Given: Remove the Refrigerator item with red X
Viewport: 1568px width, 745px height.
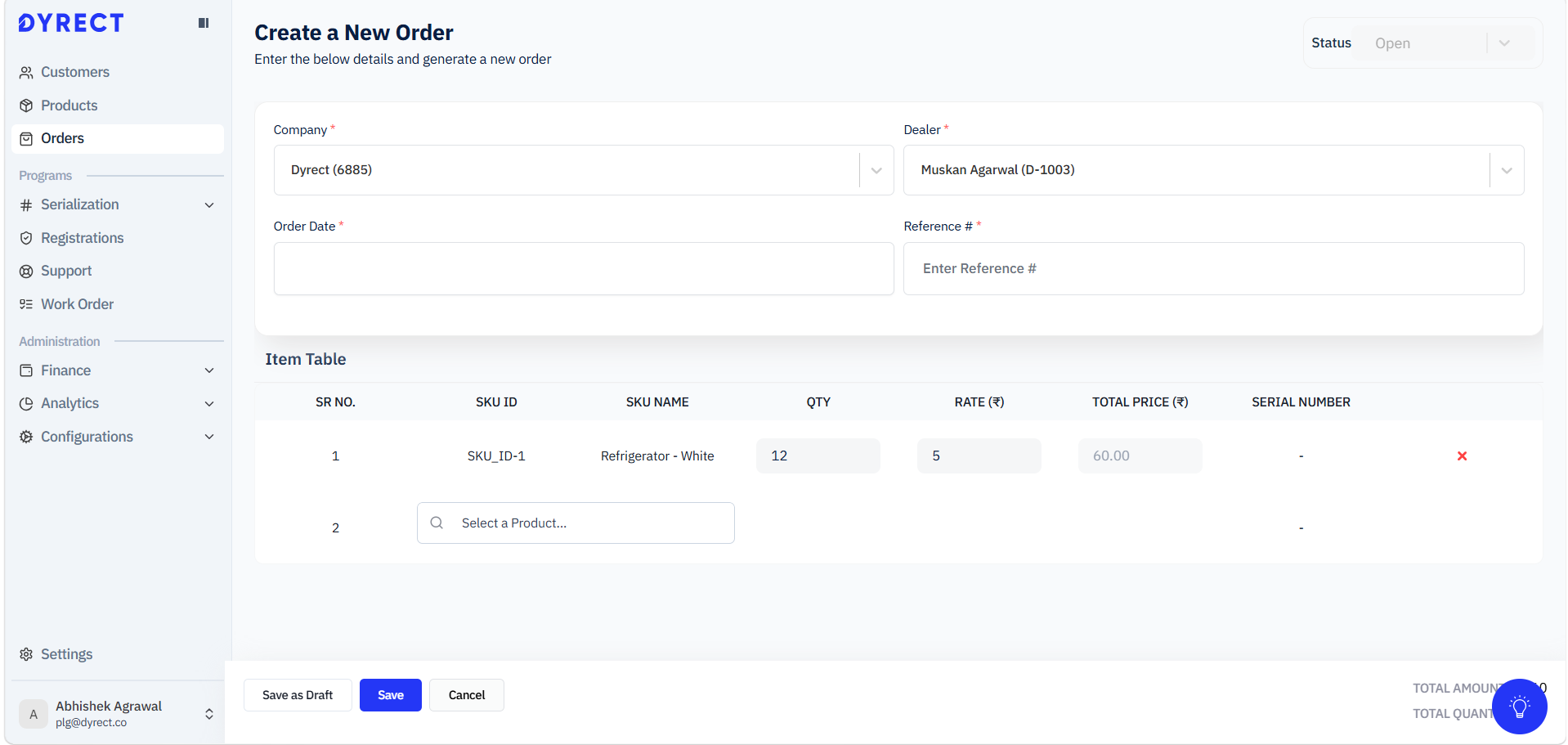Looking at the screenshot, I should point(1462,456).
